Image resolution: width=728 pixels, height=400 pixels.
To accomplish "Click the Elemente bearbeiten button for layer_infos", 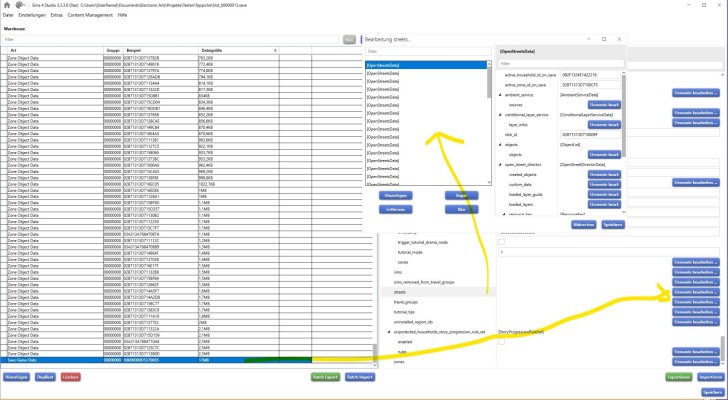I will coord(604,125).
